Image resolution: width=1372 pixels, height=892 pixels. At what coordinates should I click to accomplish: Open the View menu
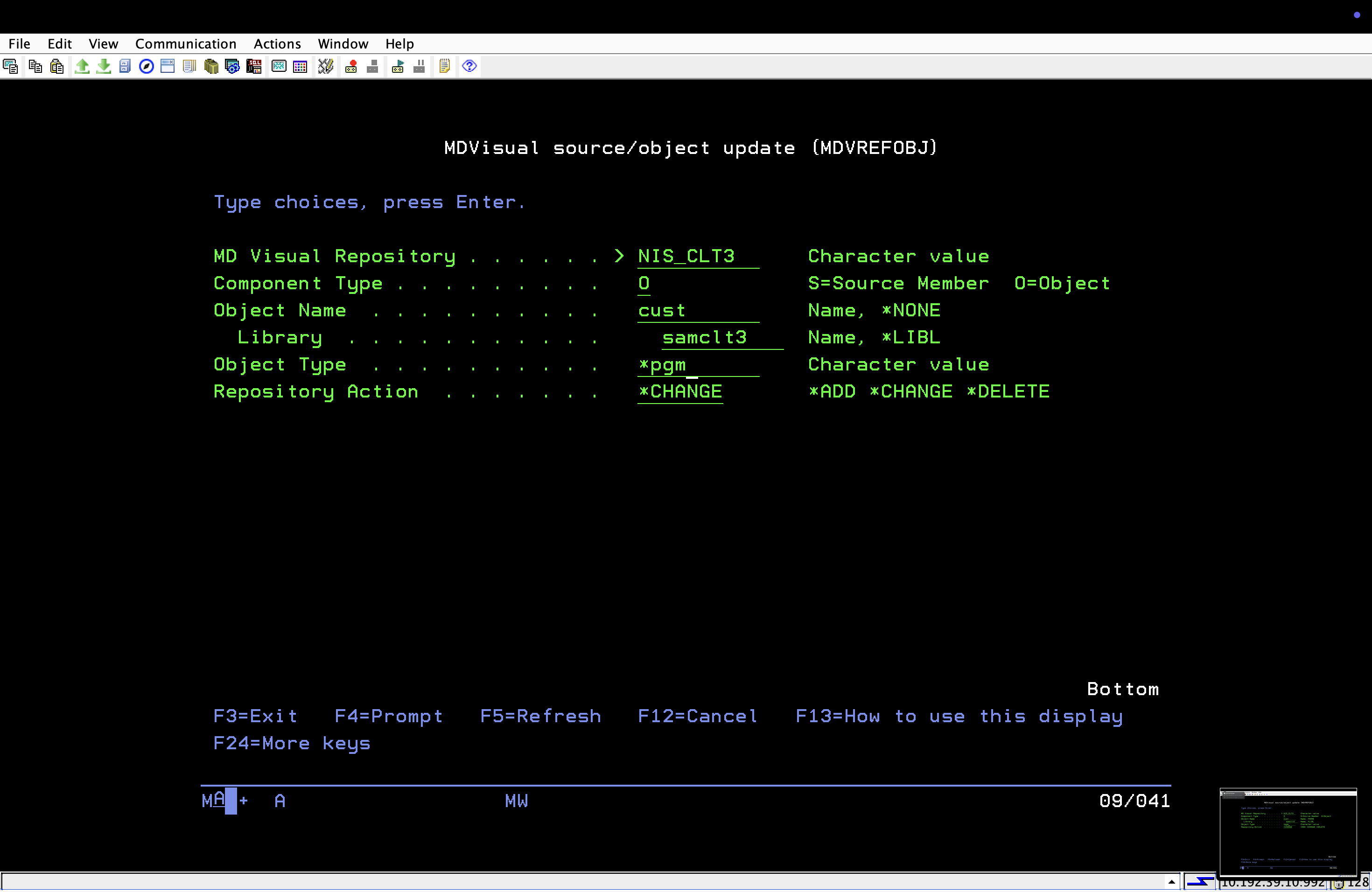coord(103,44)
